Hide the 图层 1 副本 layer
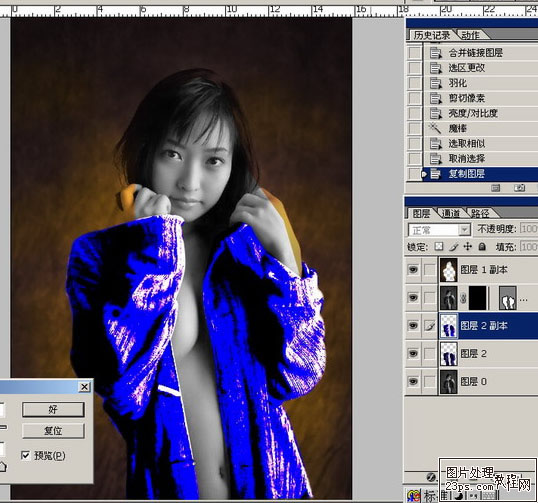This screenshot has width=538, height=503. (x=413, y=270)
